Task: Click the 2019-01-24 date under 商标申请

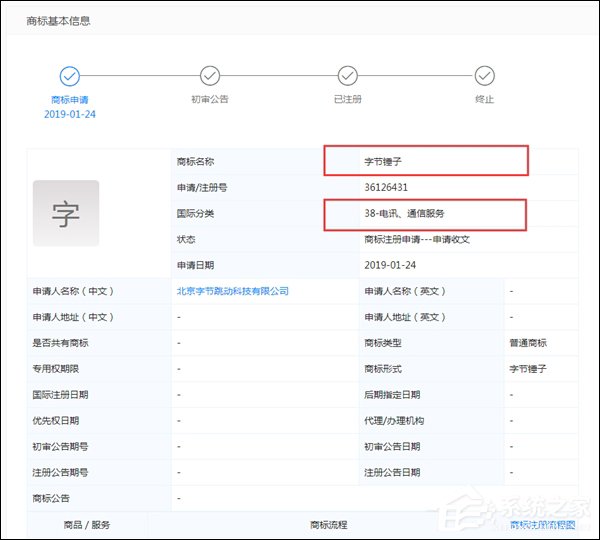Action: click(x=69, y=114)
